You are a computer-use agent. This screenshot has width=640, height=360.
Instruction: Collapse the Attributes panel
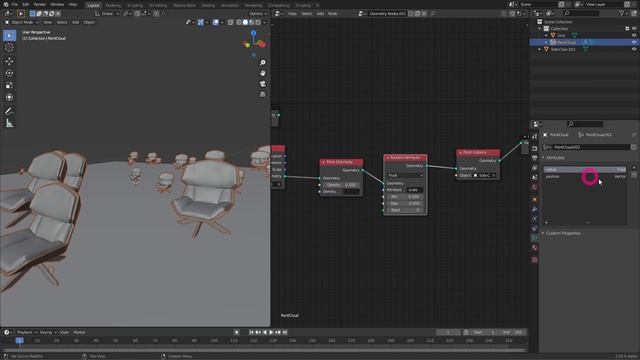[544, 158]
